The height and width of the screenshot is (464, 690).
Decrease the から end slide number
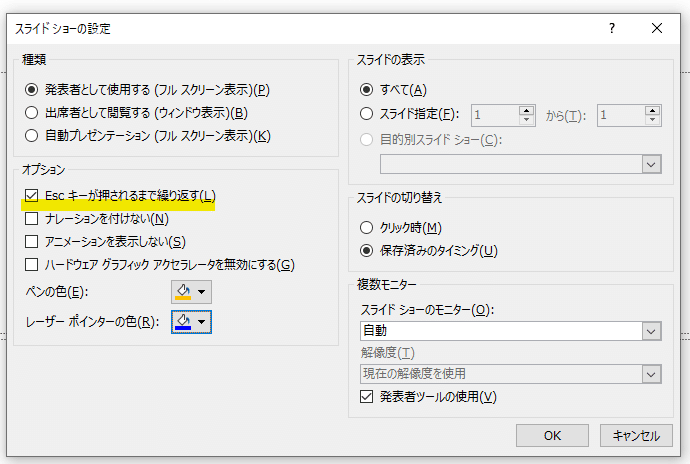pyautogui.click(x=653, y=120)
